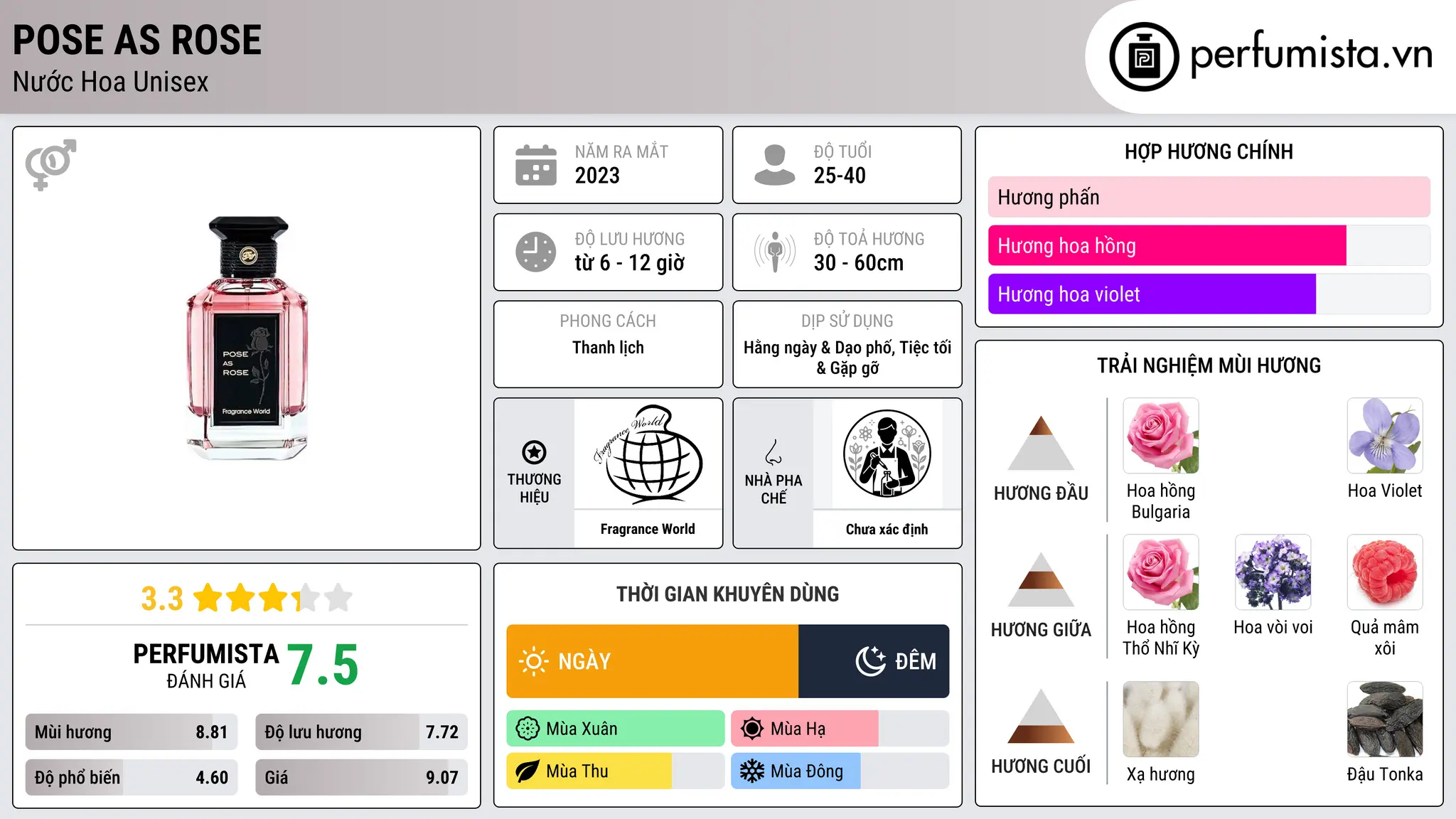
Task: Click the star badge icon above Thương hiệu
Action: pos(534,452)
